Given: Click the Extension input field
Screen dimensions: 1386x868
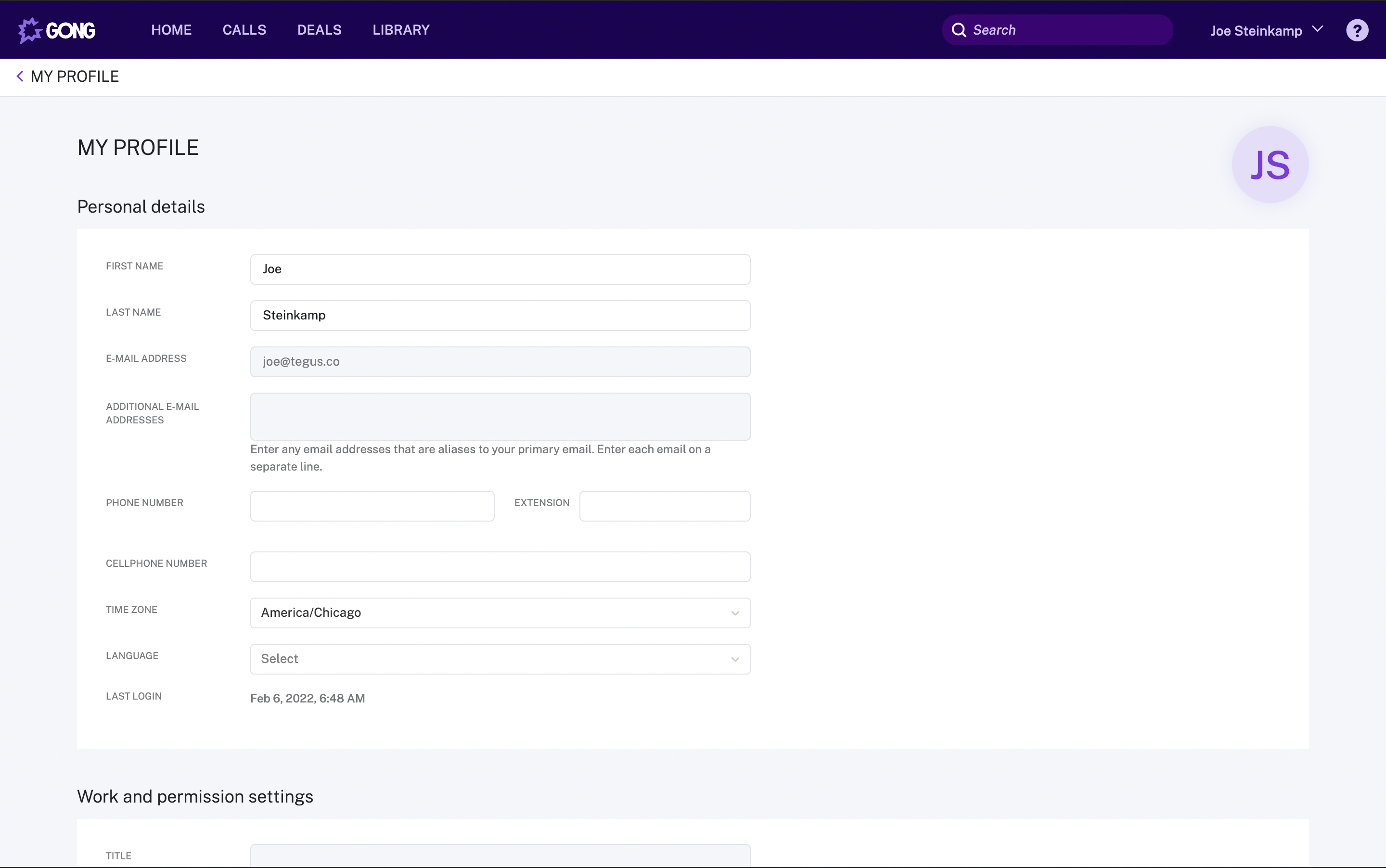Looking at the screenshot, I should 664,506.
